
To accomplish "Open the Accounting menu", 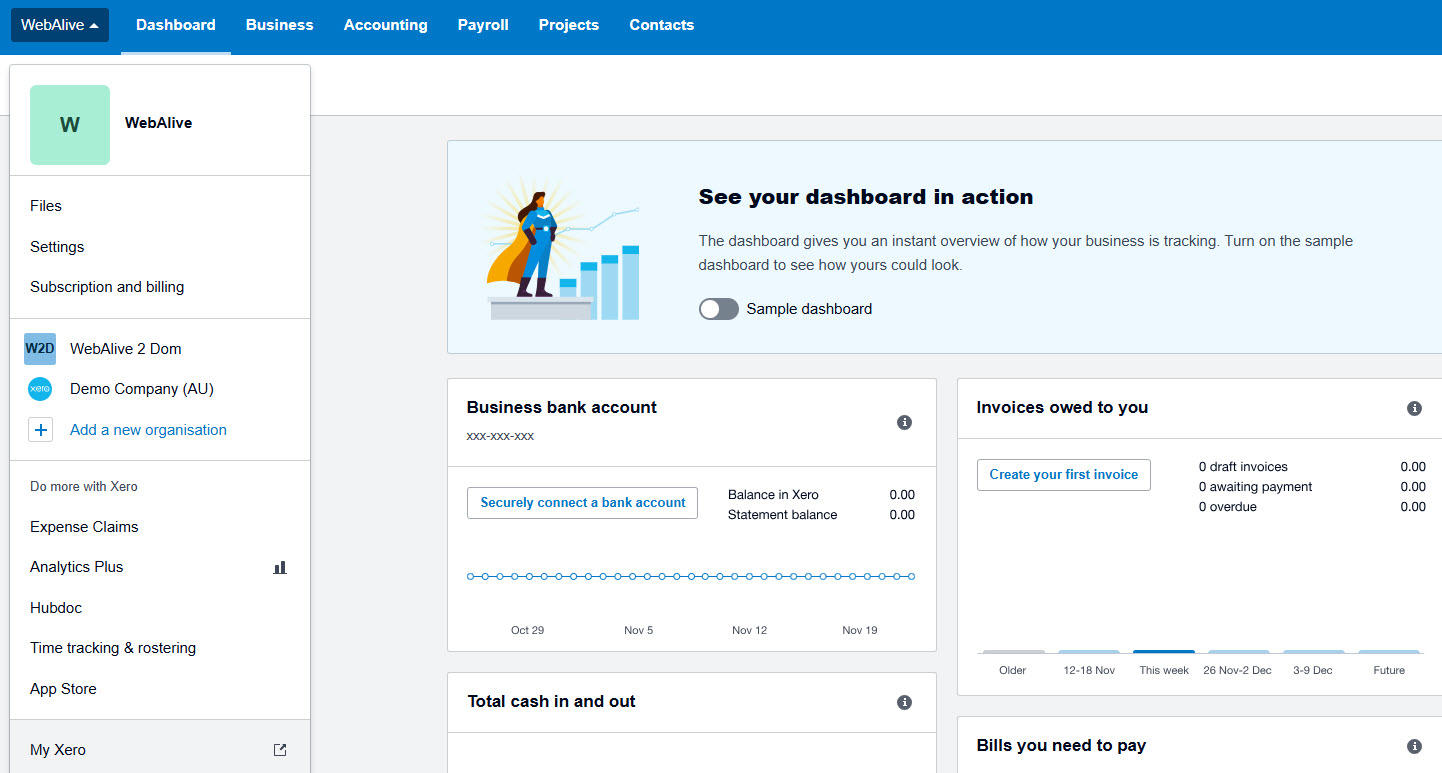I will 385,25.
